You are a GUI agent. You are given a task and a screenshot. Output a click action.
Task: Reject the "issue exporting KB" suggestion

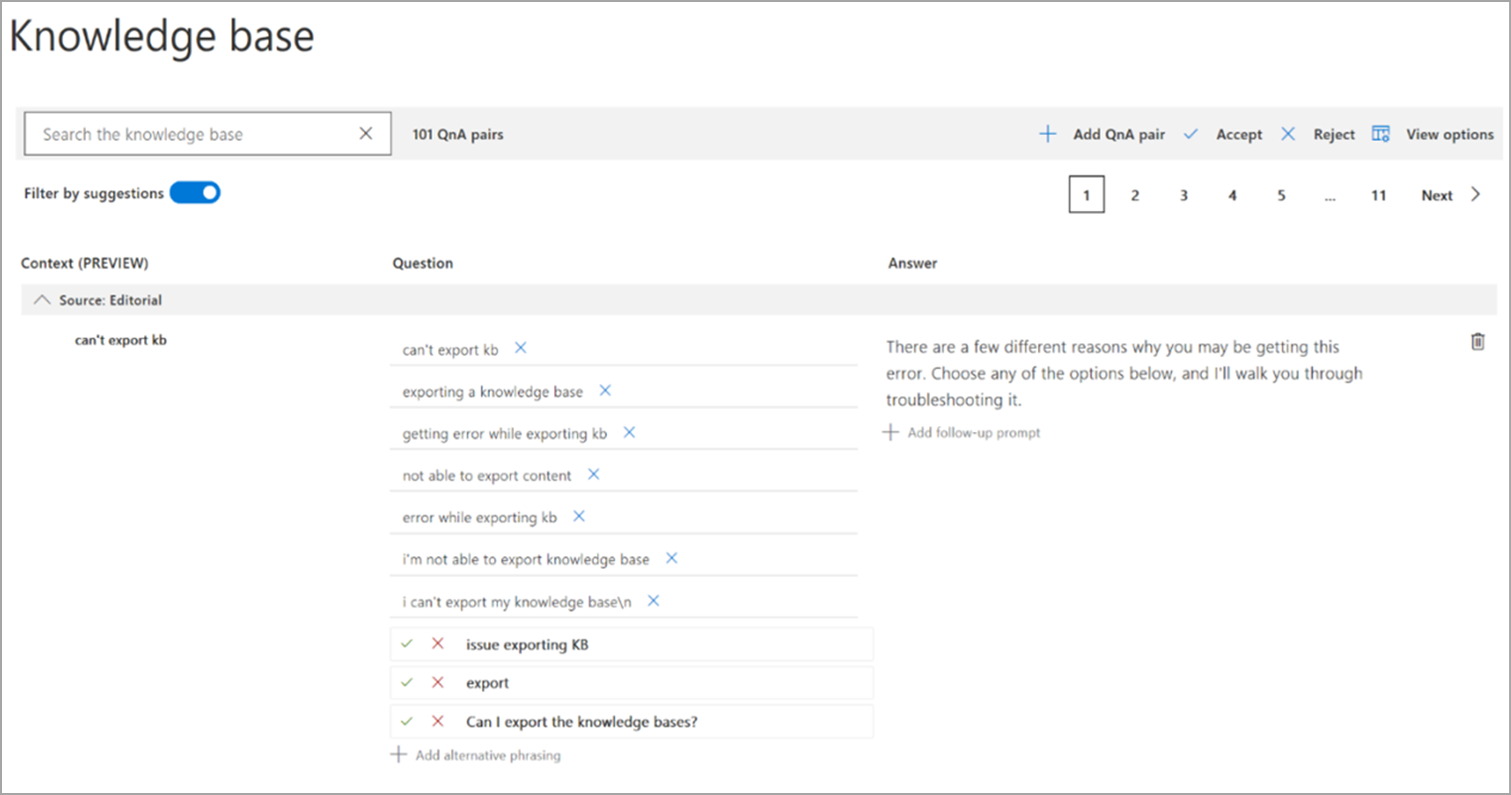pos(437,644)
